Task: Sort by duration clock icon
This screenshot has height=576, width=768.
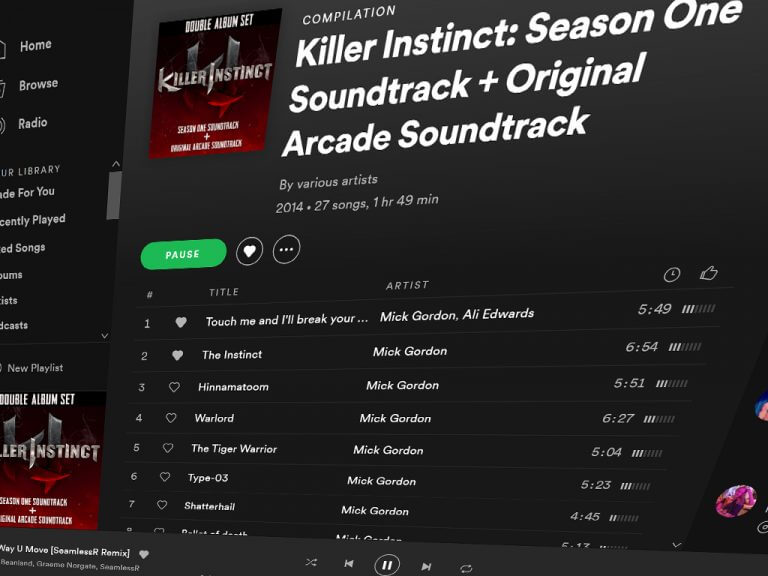Action: [x=672, y=275]
